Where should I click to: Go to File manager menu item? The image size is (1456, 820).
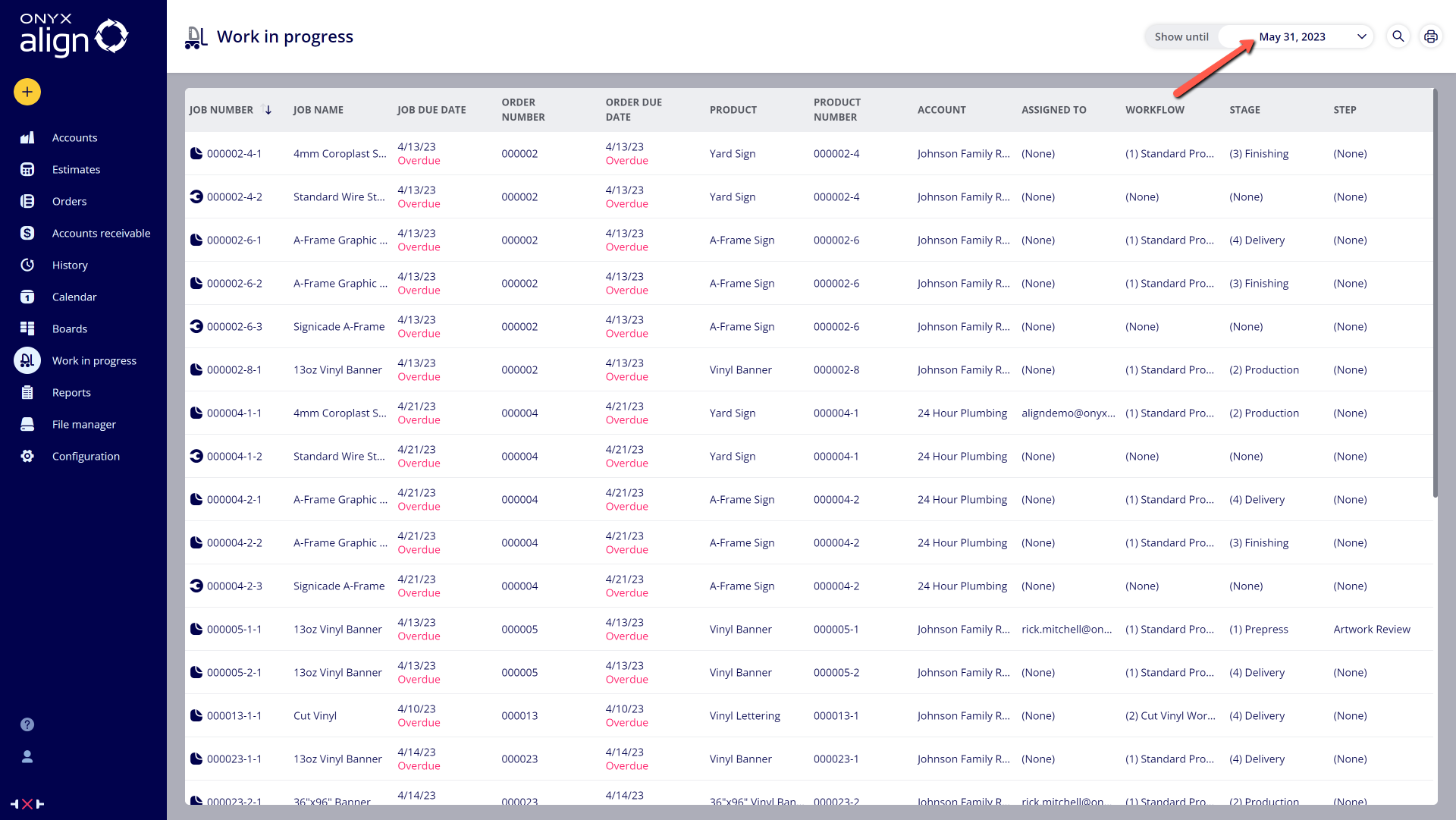pos(84,424)
